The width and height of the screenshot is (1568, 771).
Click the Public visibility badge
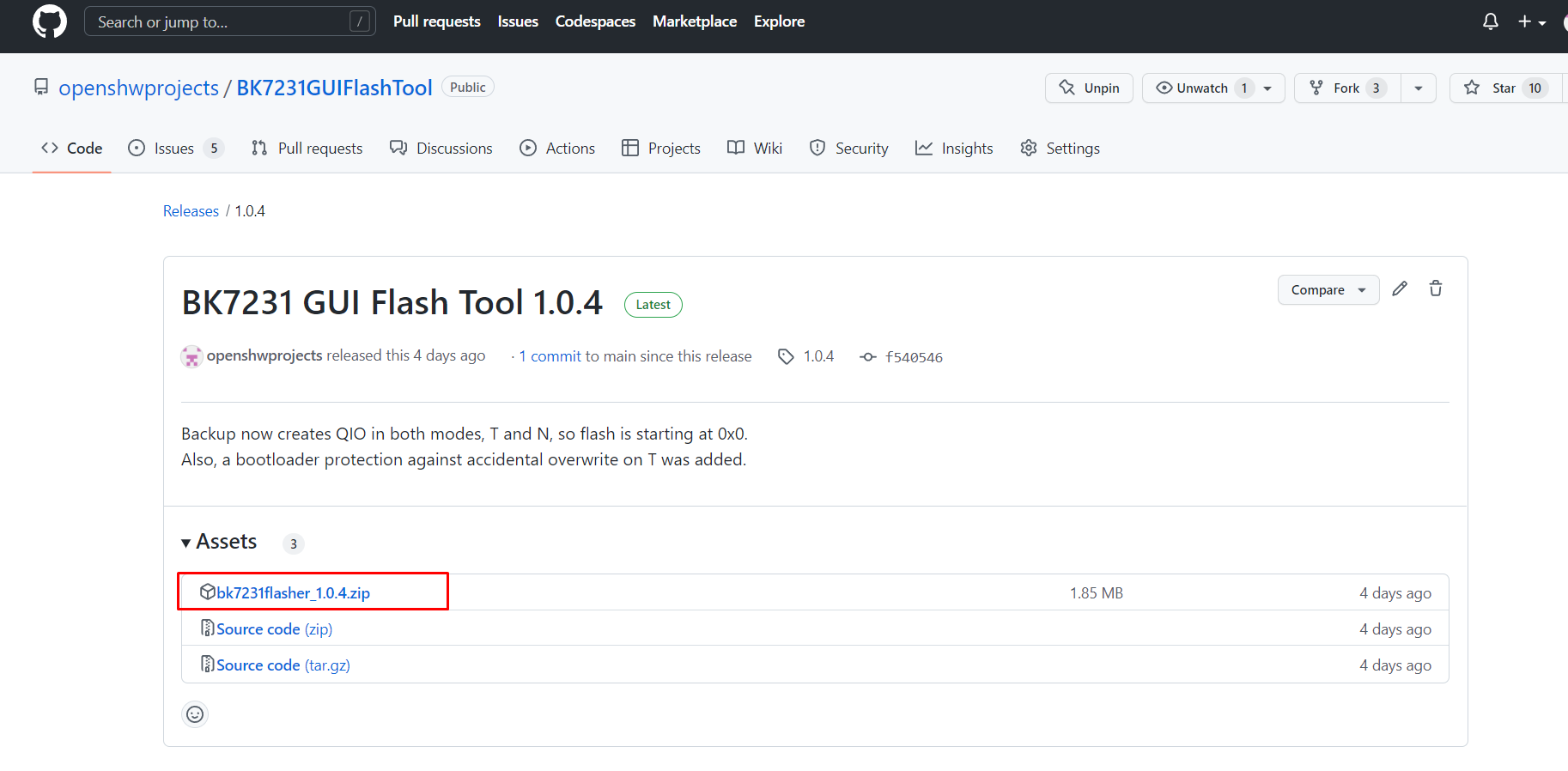pos(468,87)
